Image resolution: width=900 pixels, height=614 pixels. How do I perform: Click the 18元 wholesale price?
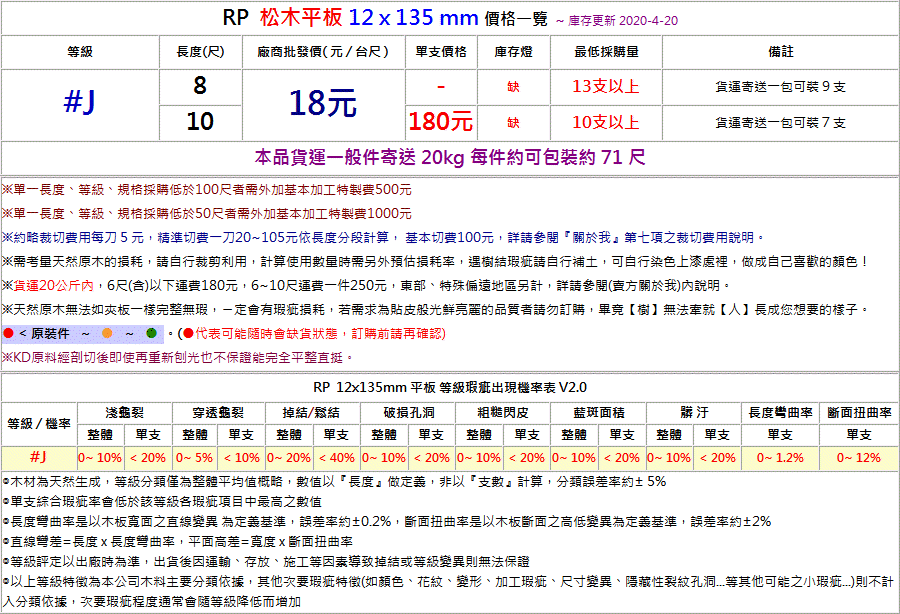pyautogui.click(x=323, y=103)
